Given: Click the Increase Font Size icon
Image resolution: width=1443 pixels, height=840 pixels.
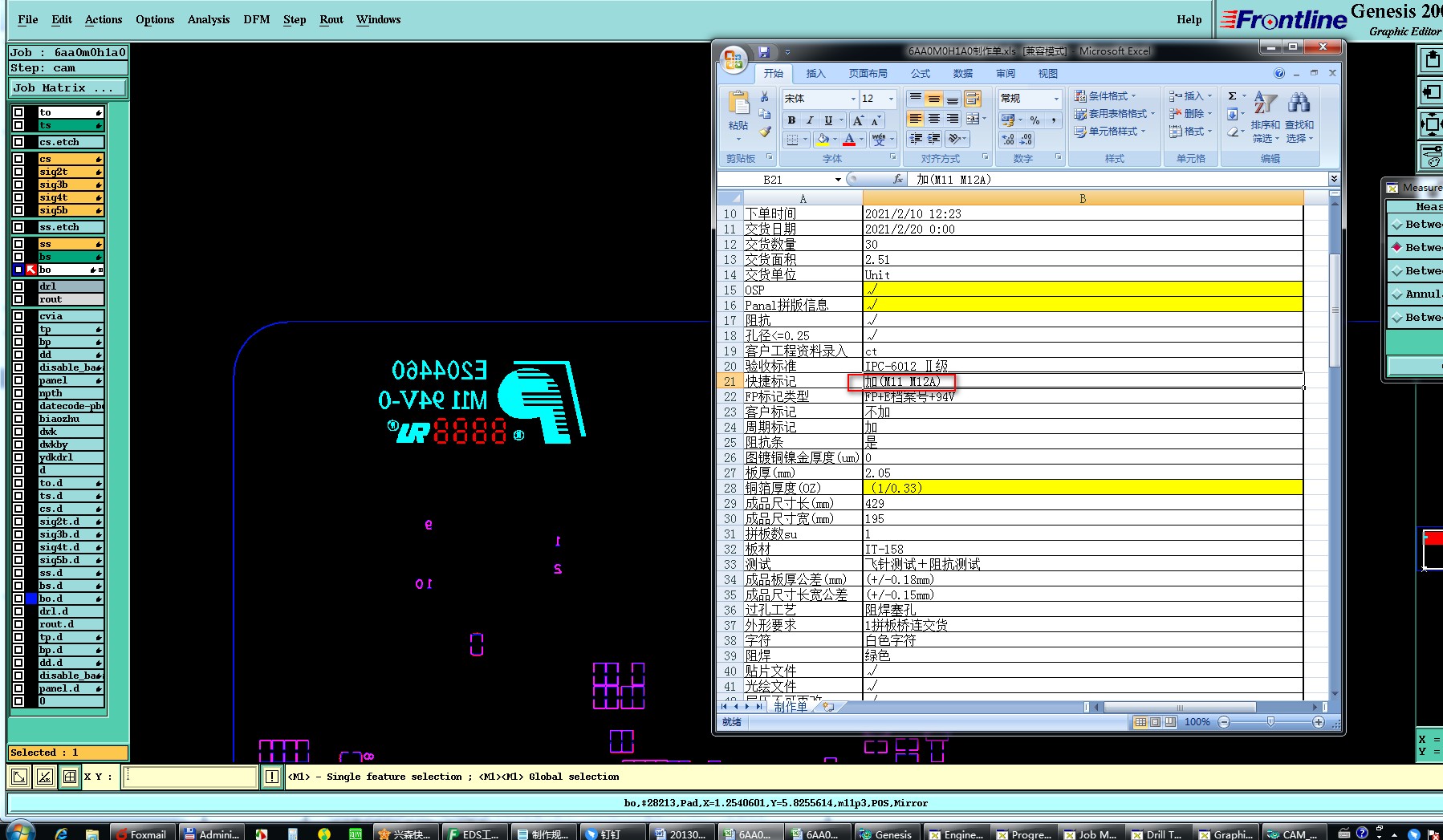Looking at the screenshot, I should pos(858,120).
